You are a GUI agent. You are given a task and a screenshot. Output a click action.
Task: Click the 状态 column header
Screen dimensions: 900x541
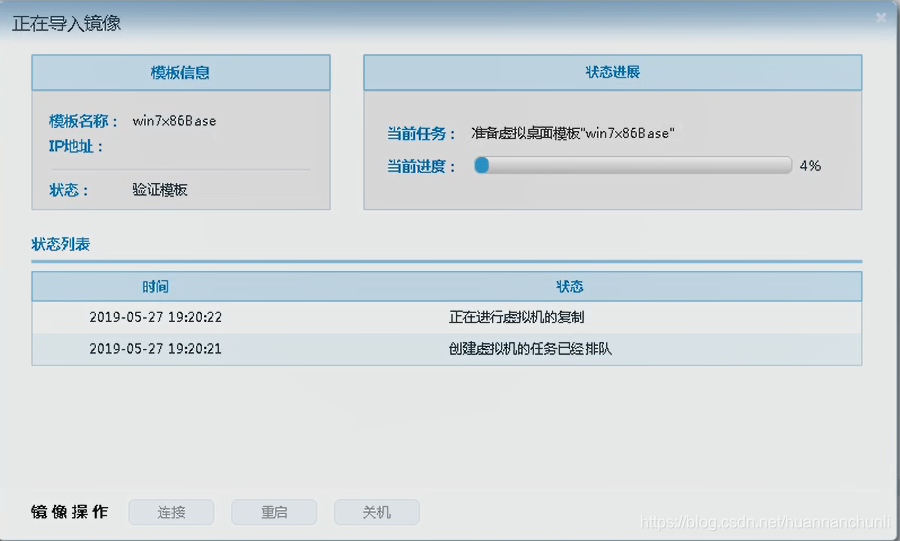(x=569, y=286)
